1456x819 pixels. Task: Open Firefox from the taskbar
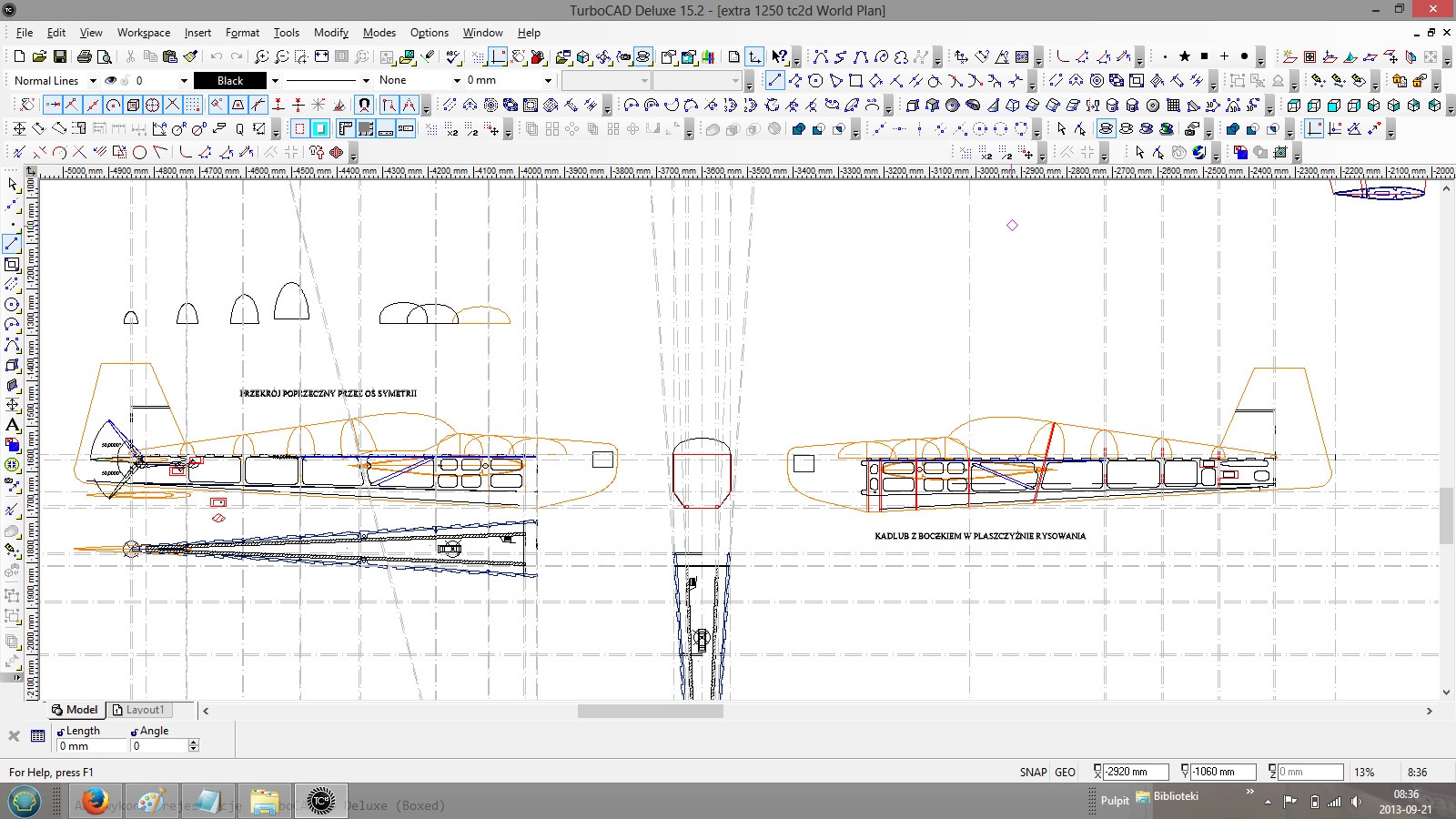click(x=95, y=802)
